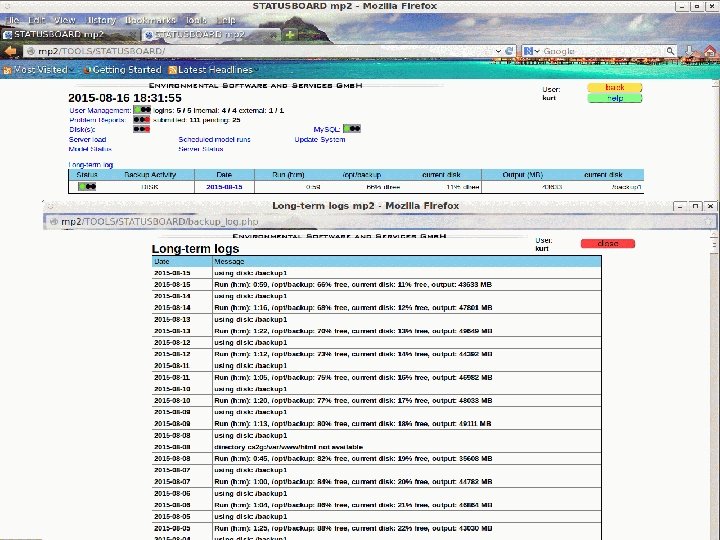Go back with the browser back arrow
Viewport: 720px width, 540px height.
[11, 51]
